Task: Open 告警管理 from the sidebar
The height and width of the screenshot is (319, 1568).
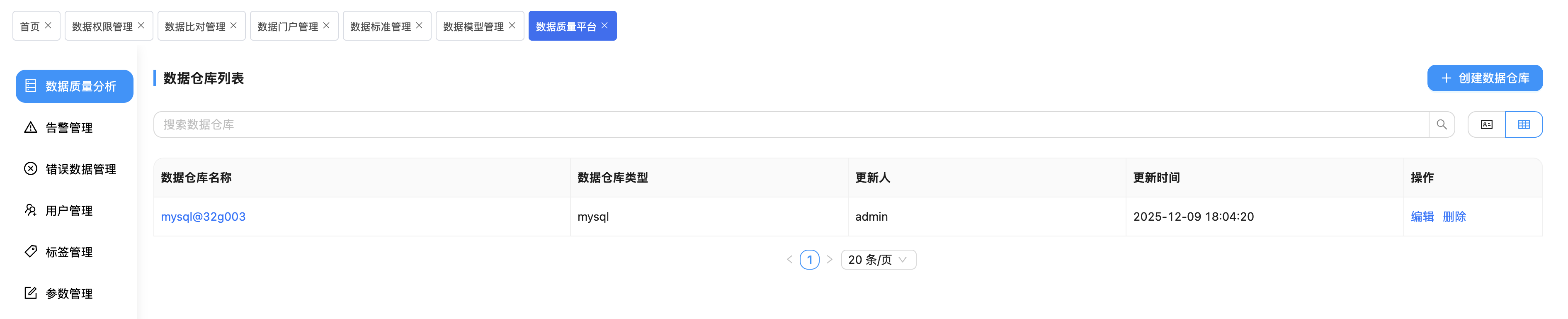Action: [69, 128]
